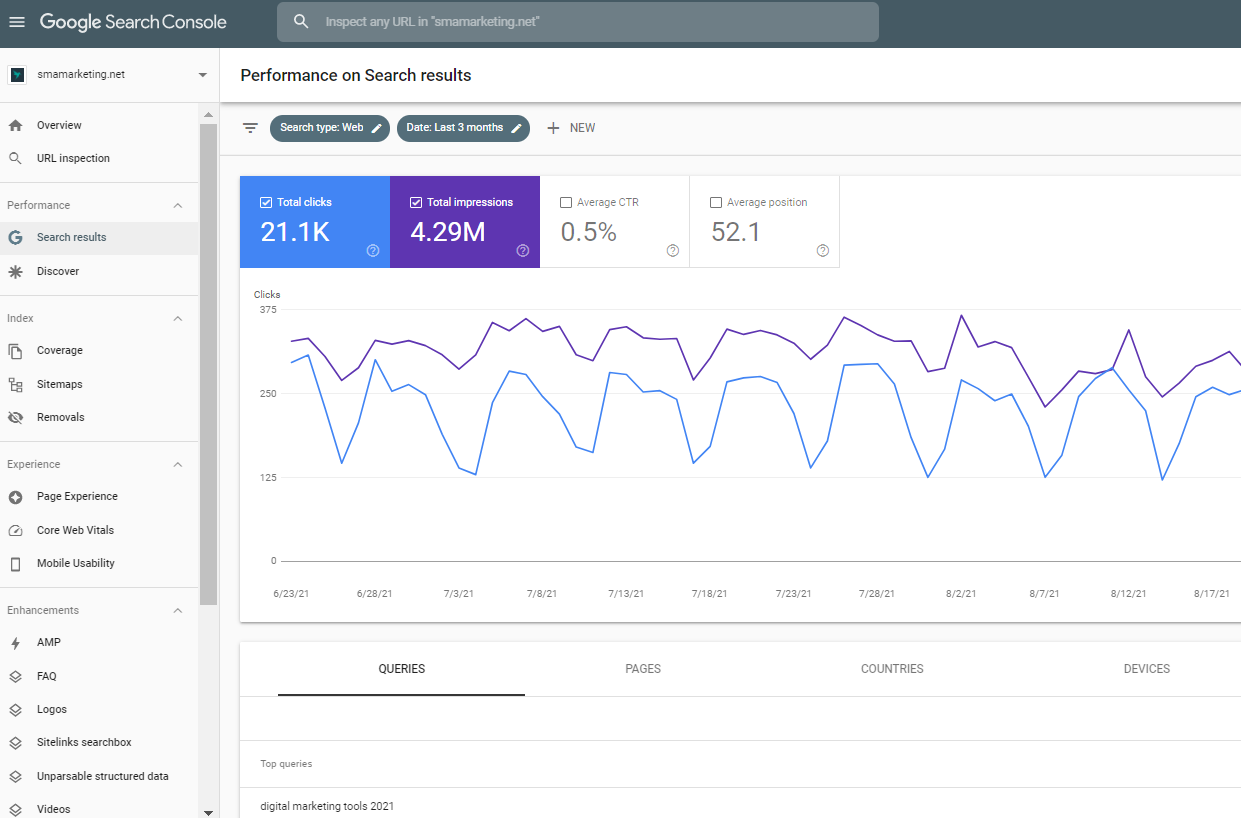The image size is (1241, 818).
Task: Click the Overview home icon
Action: click(x=15, y=125)
